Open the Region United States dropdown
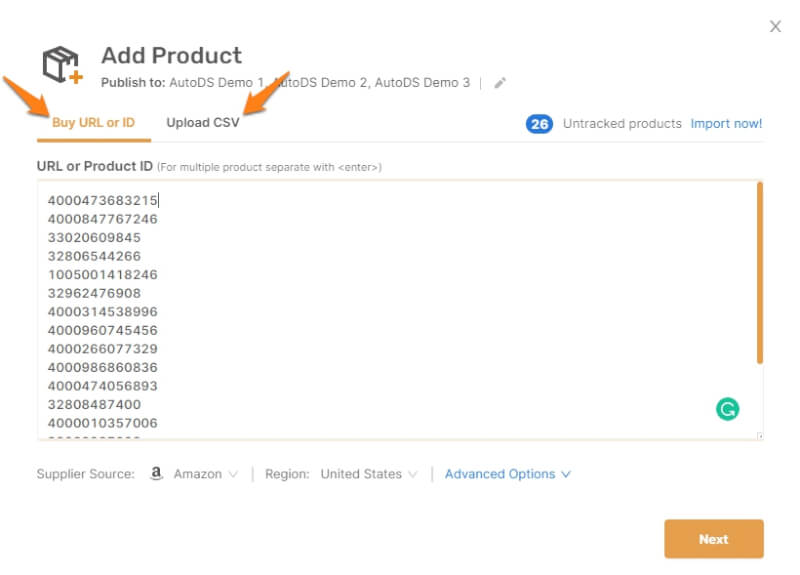800x575 pixels. point(368,474)
